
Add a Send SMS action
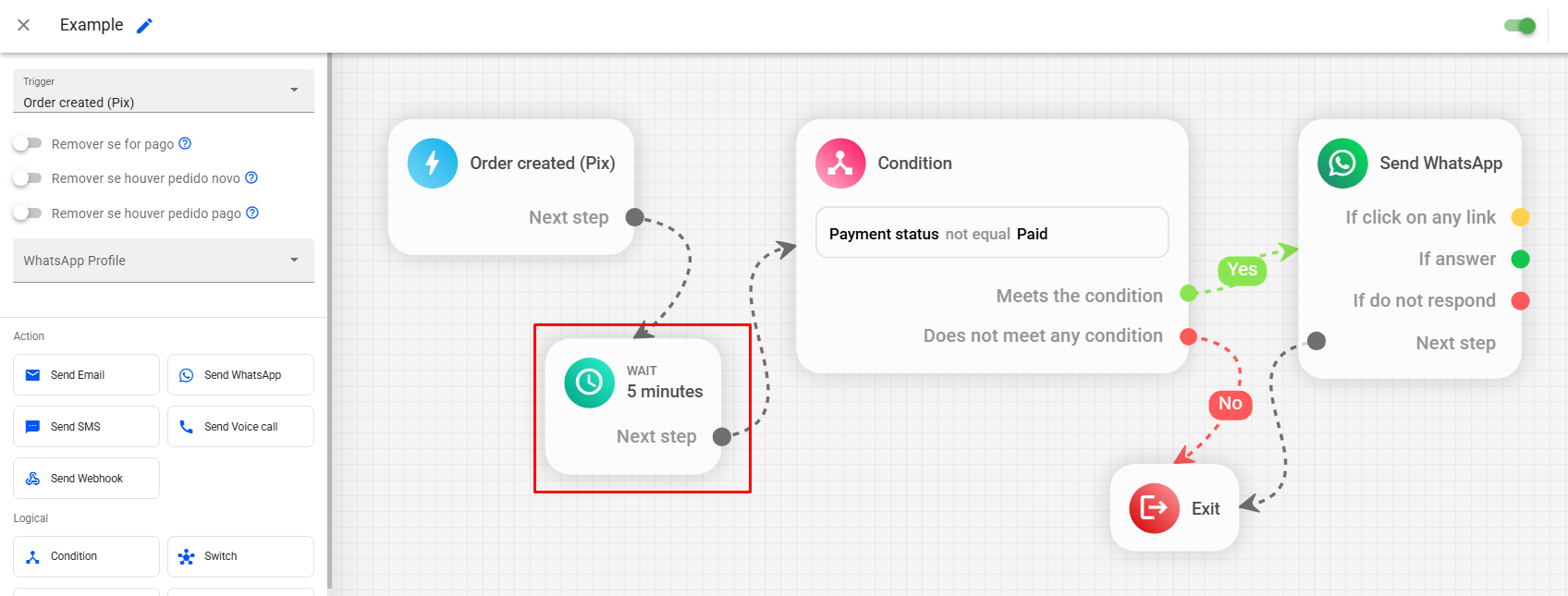pos(86,427)
